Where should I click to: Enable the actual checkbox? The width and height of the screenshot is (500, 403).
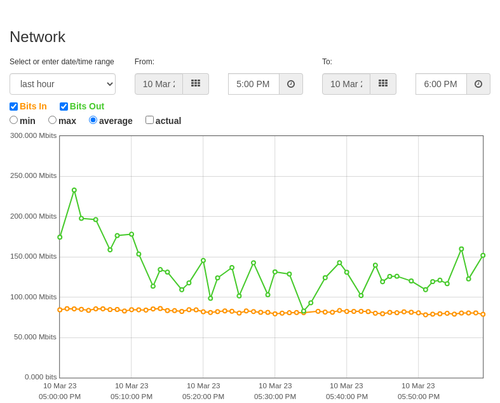150,120
